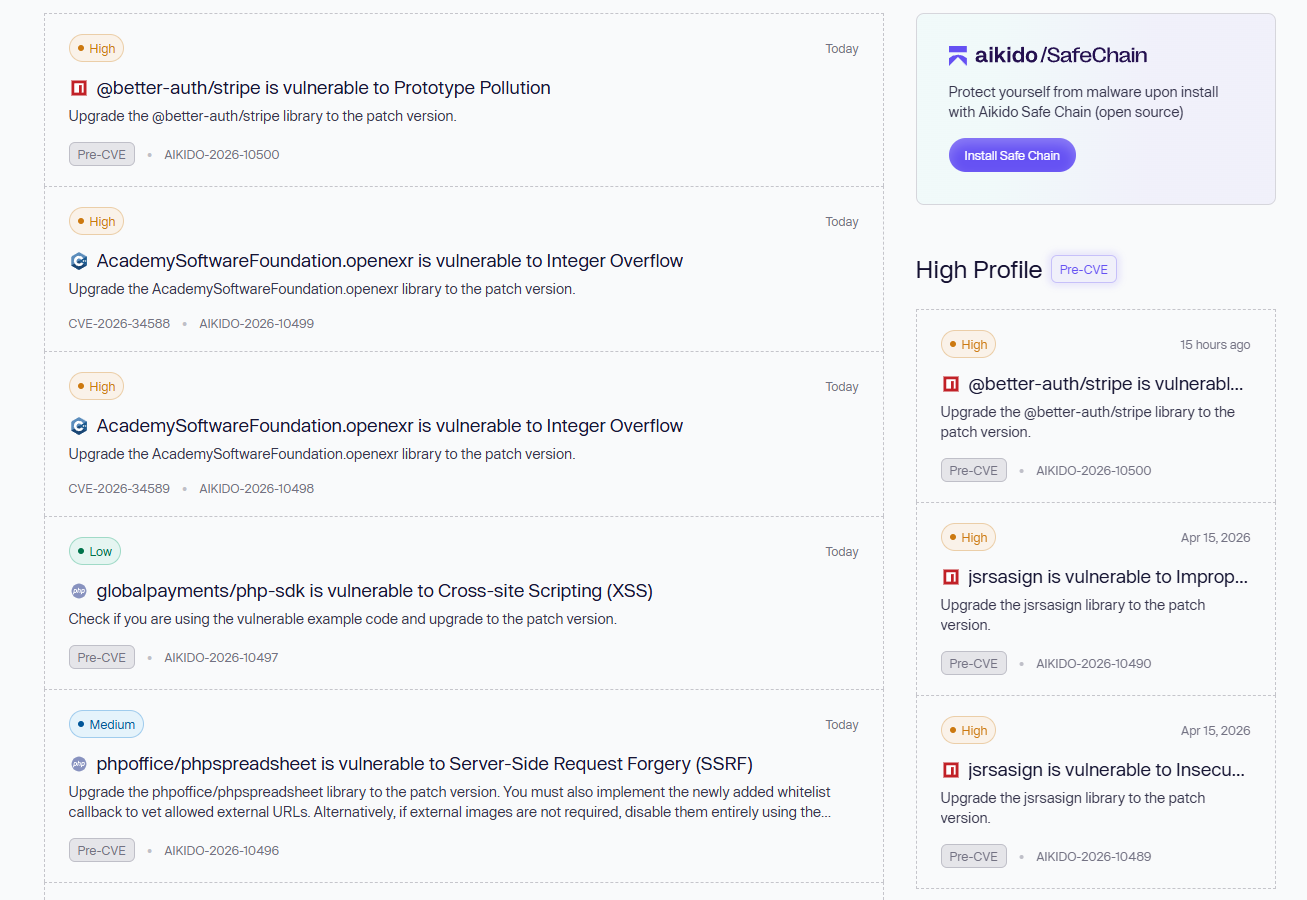Viewport: 1307px width, 900px height.
Task: Click the AIKIDO-2026-10490 identifier
Action: pos(1094,664)
